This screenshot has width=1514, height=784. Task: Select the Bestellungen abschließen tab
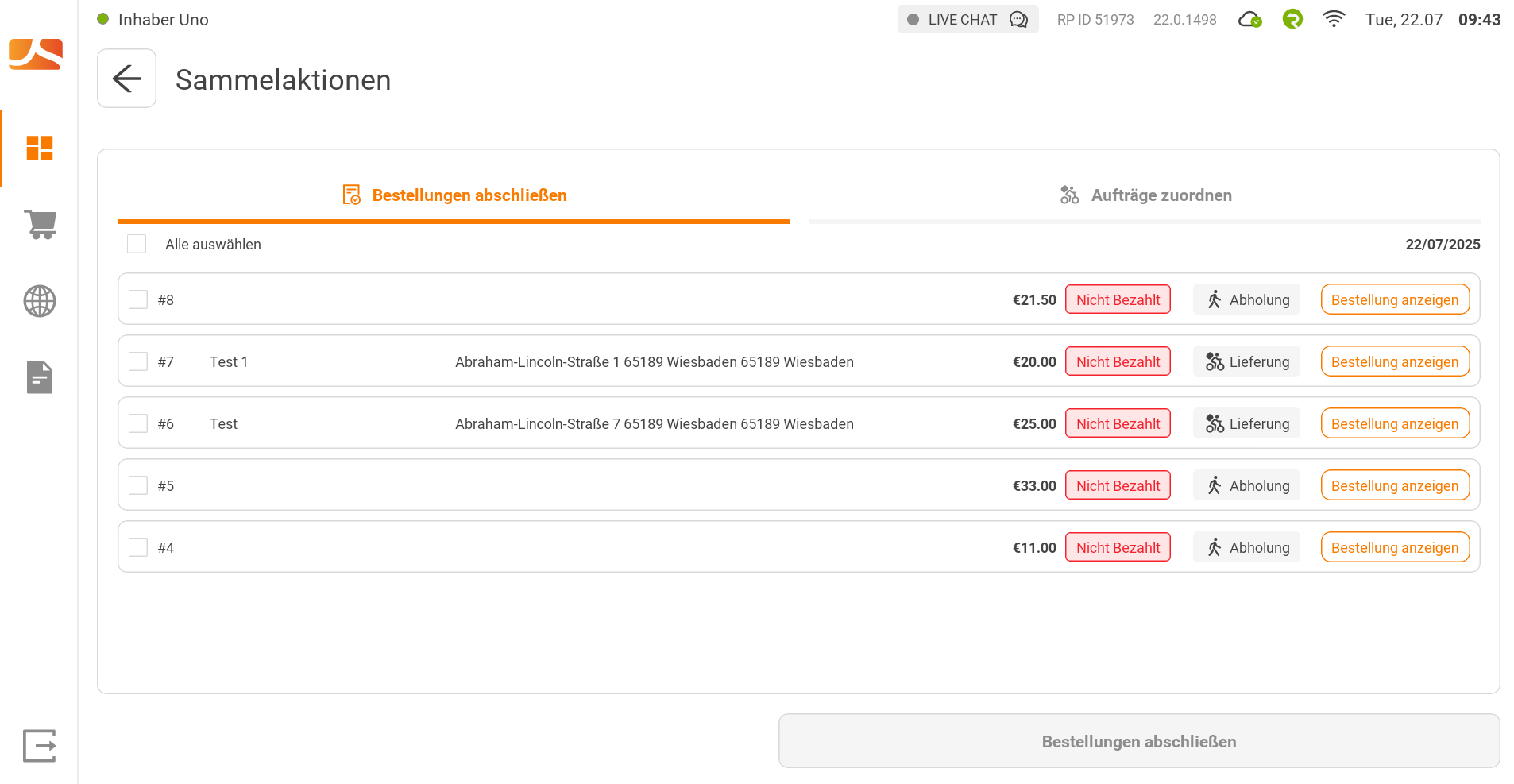(x=454, y=195)
